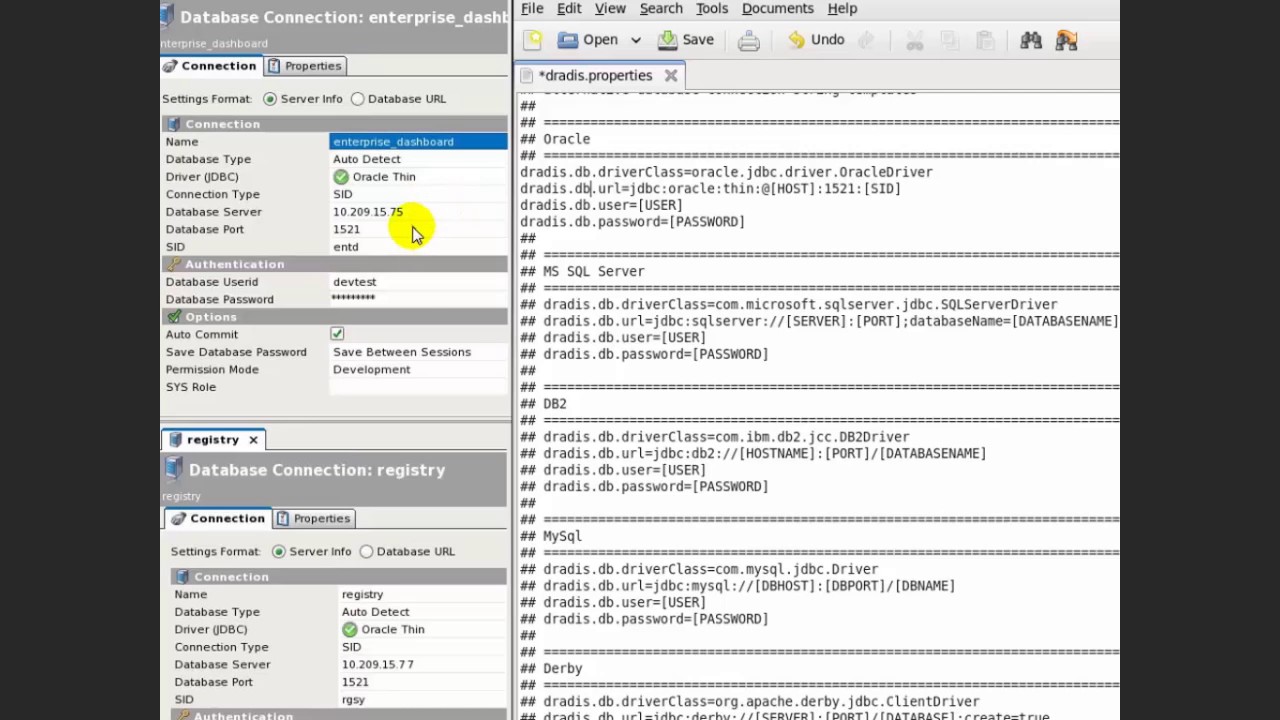Open the Help menu
Image resolution: width=1280 pixels, height=720 pixels.
pyautogui.click(x=842, y=8)
